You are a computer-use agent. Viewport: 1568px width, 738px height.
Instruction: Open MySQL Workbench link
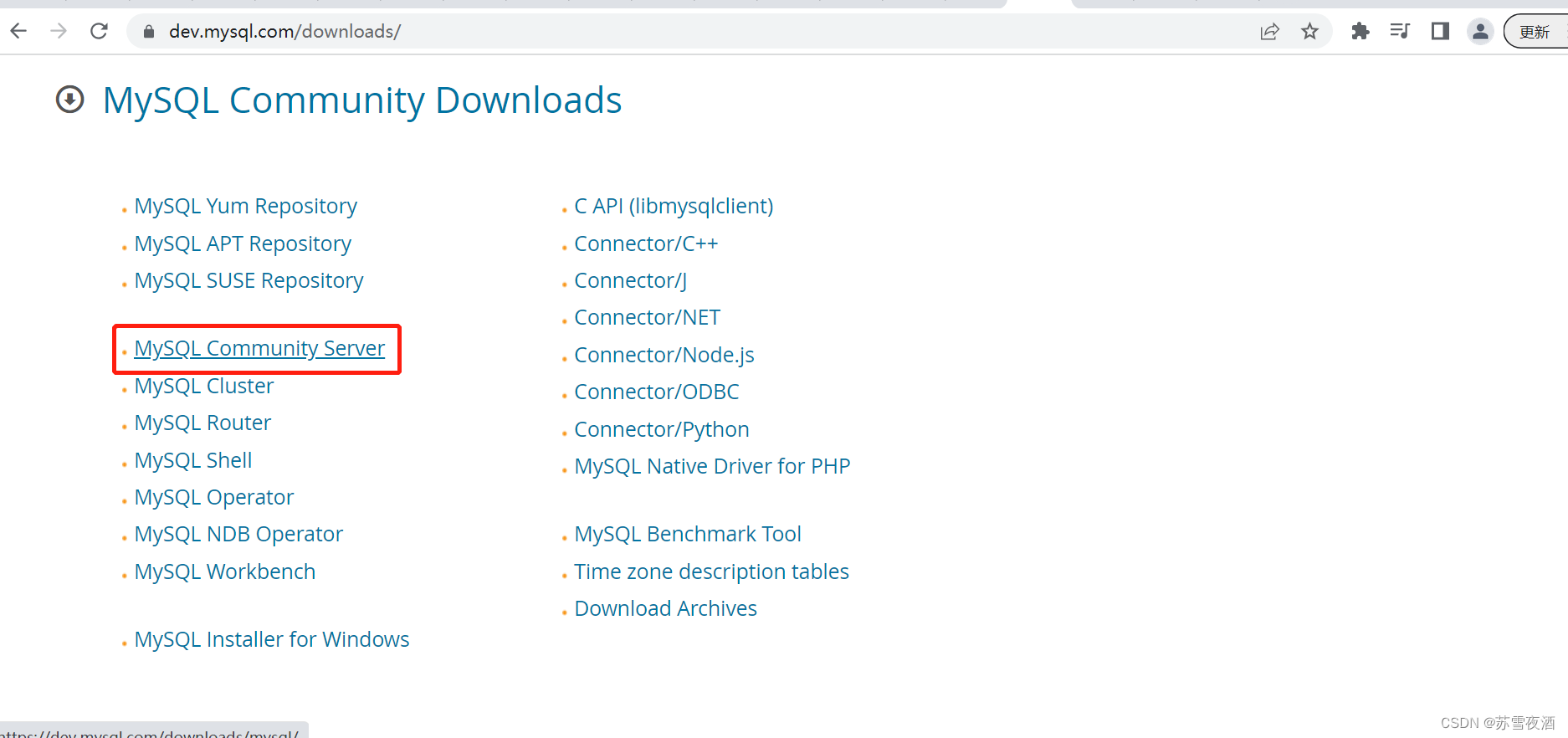click(225, 571)
